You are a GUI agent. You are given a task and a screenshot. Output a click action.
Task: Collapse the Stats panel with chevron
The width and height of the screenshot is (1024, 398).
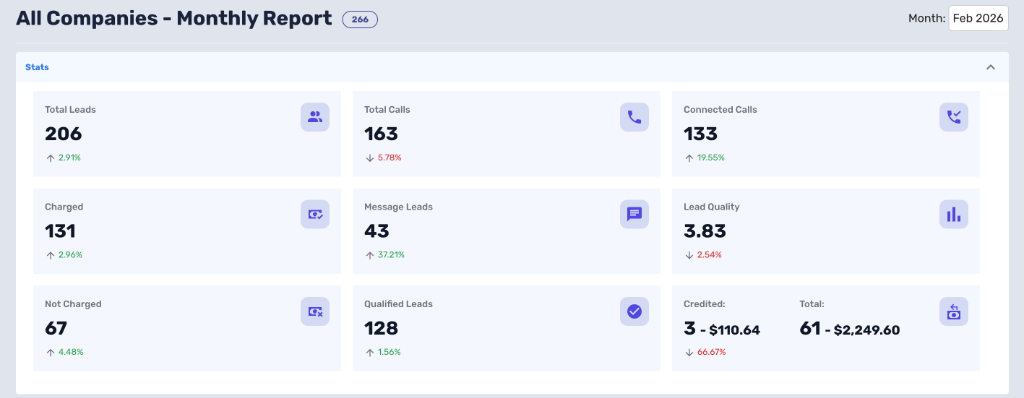pos(991,67)
